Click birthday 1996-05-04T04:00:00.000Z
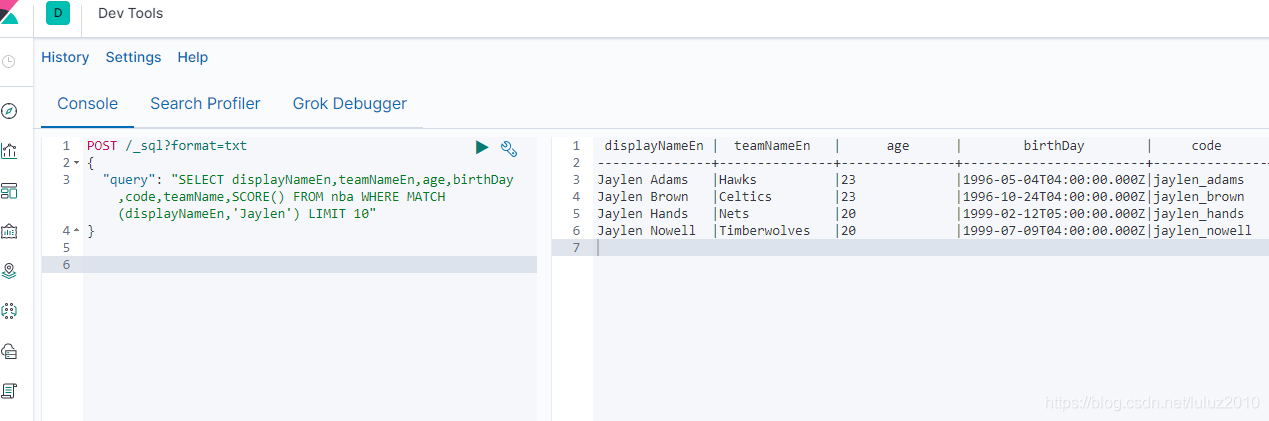The image size is (1269, 421). 1054,180
